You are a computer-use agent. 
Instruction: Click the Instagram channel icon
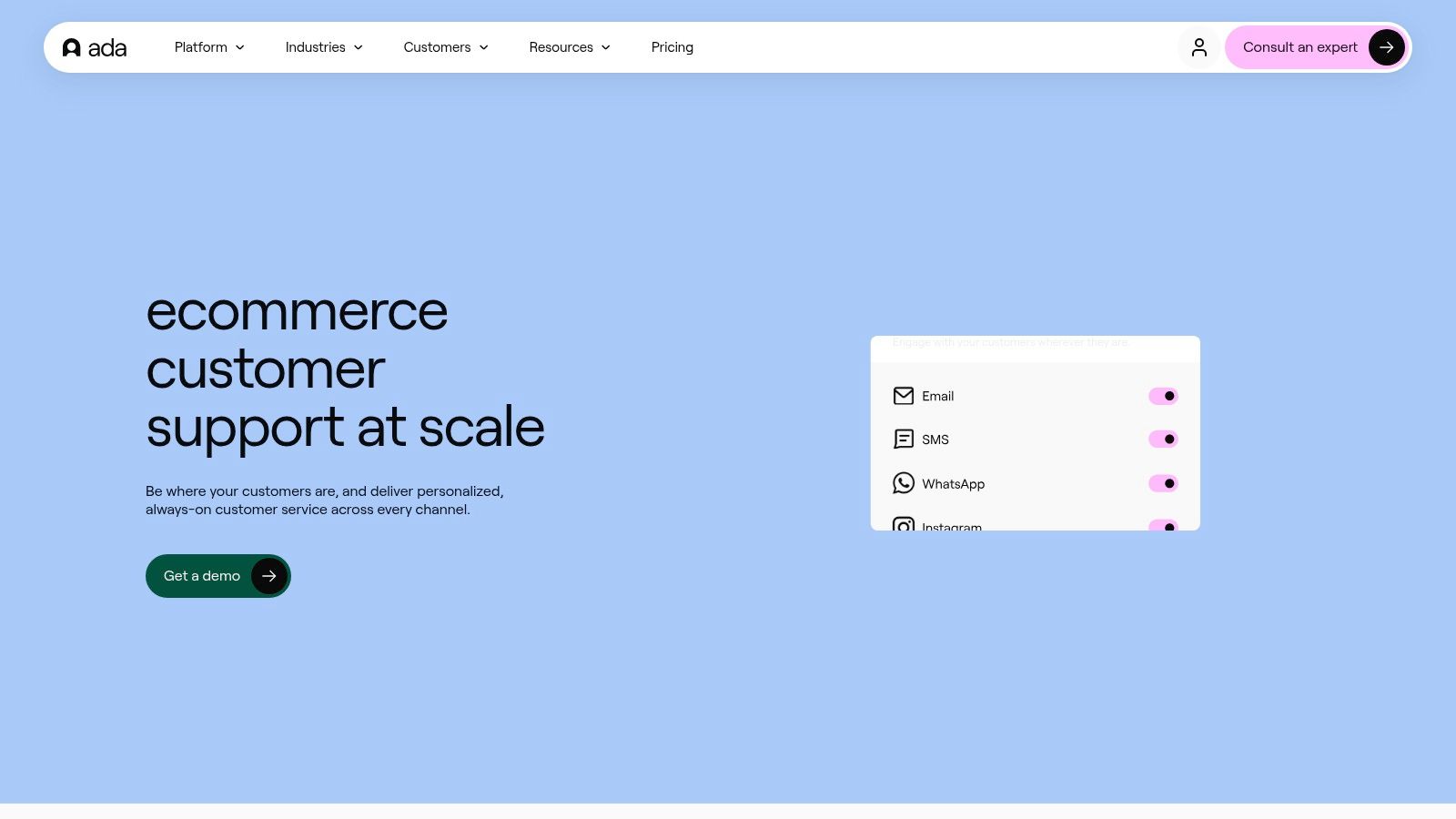point(903,525)
